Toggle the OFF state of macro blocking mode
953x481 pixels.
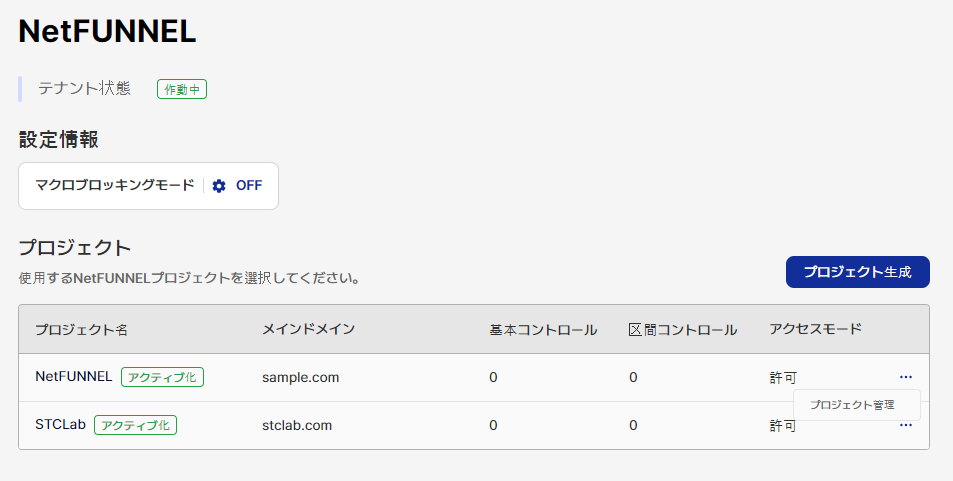click(249, 185)
